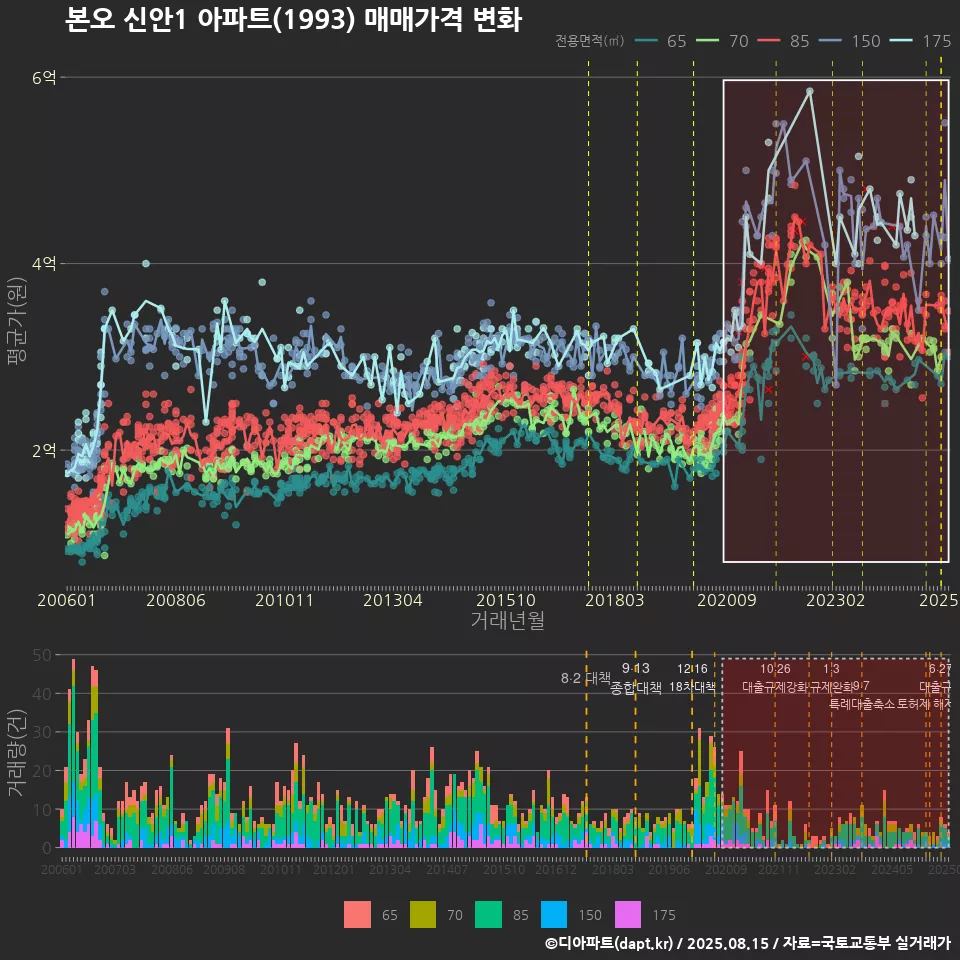Viewport: 960px width, 960px height.
Task: Click the '10' label on the volume axis
Action: pyautogui.click(x=42, y=809)
